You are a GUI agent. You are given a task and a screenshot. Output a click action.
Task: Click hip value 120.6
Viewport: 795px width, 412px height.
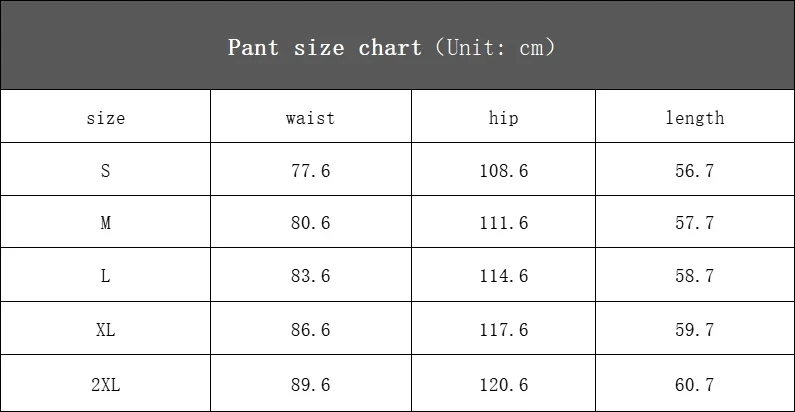pyautogui.click(x=503, y=384)
